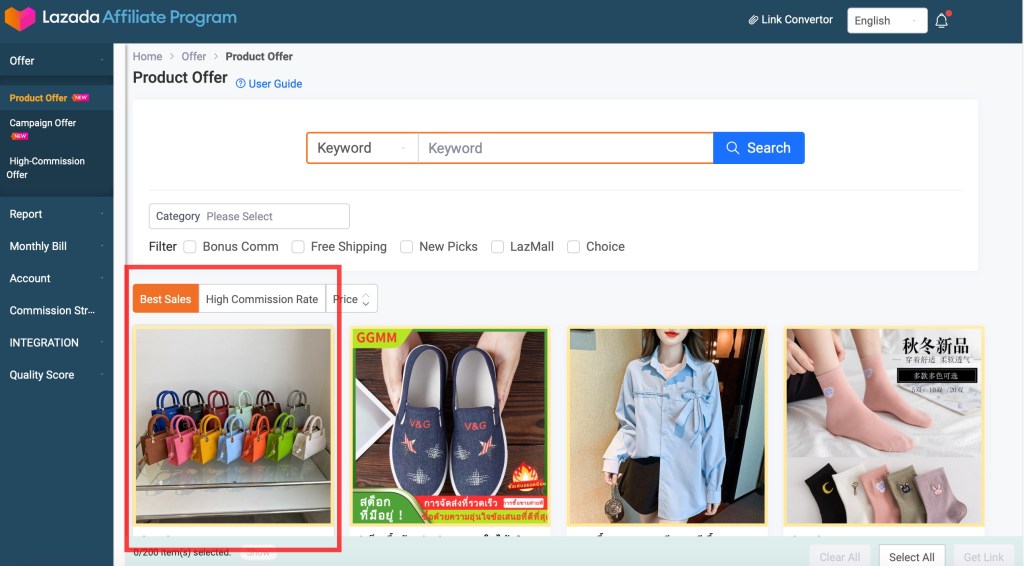Open the notification bell icon
This screenshot has width=1024, height=566.
pyautogui.click(x=941, y=20)
